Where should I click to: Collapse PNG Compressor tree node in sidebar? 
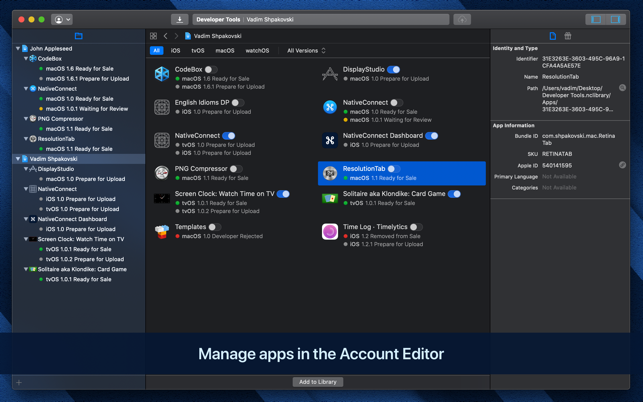click(x=26, y=119)
